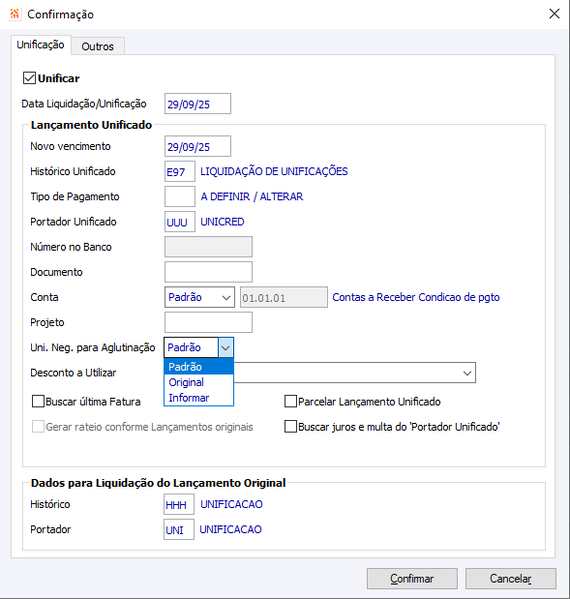This screenshot has width=570, height=599.
Task: Click the app icon in the Confirmação title bar
Action: [x=14, y=14]
